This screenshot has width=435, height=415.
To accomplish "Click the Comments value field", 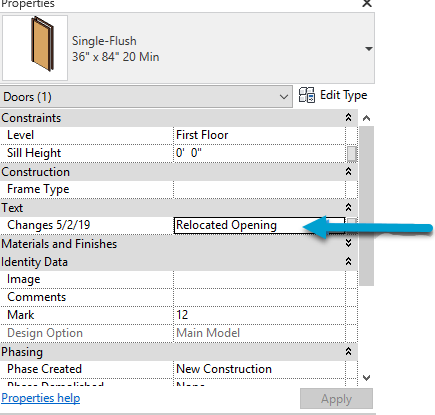I will coord(259,297).
